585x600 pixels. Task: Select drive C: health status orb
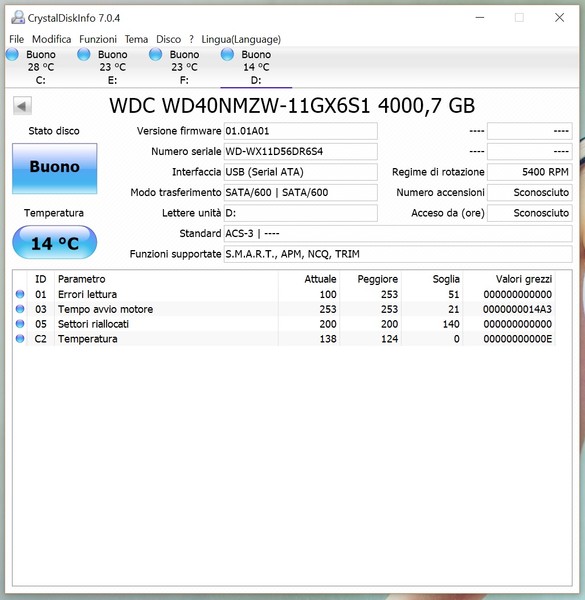click(12, 54)
